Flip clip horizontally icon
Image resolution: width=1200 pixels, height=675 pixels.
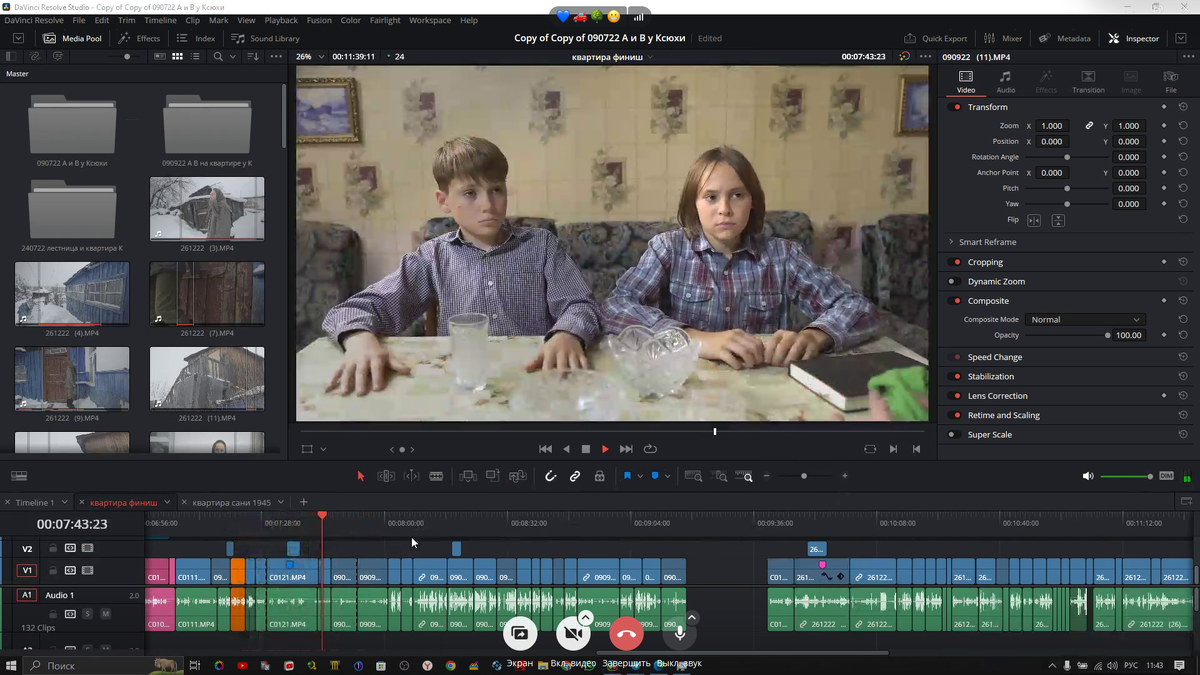(1034, 220)
